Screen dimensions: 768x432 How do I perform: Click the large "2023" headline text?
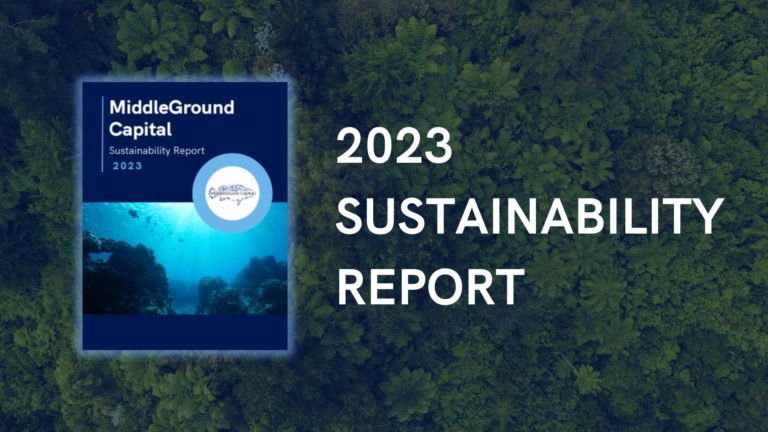coord(394,145)
